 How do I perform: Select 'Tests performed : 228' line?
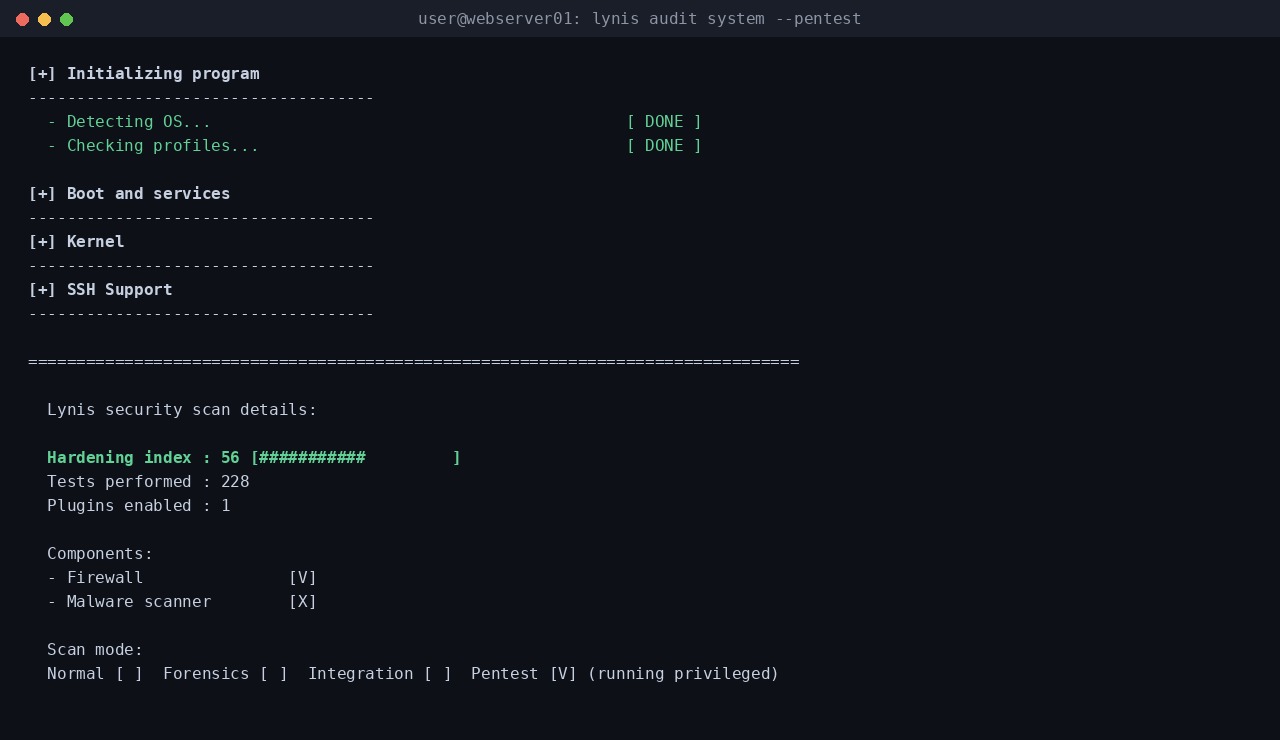click(x=148, y=482)
